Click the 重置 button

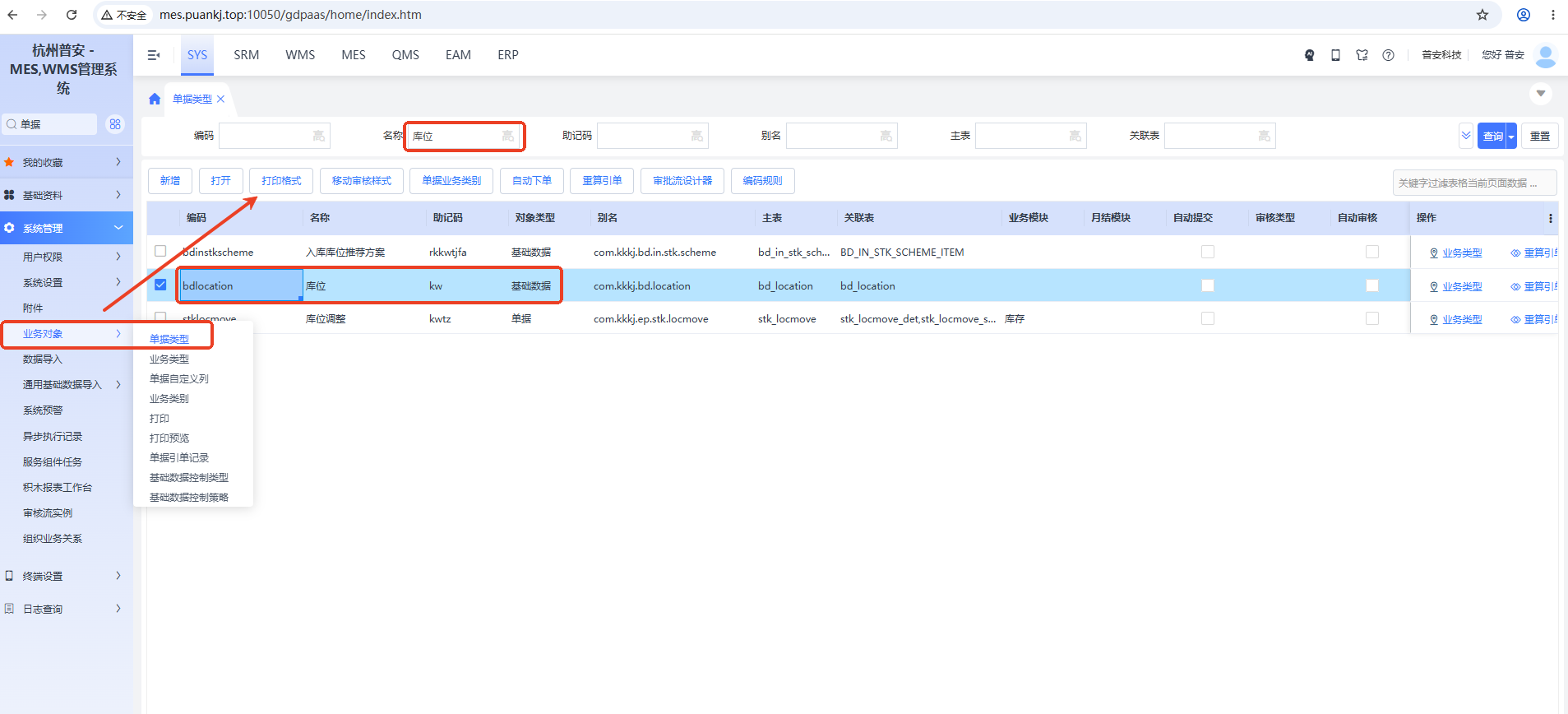coord(1540,137)
